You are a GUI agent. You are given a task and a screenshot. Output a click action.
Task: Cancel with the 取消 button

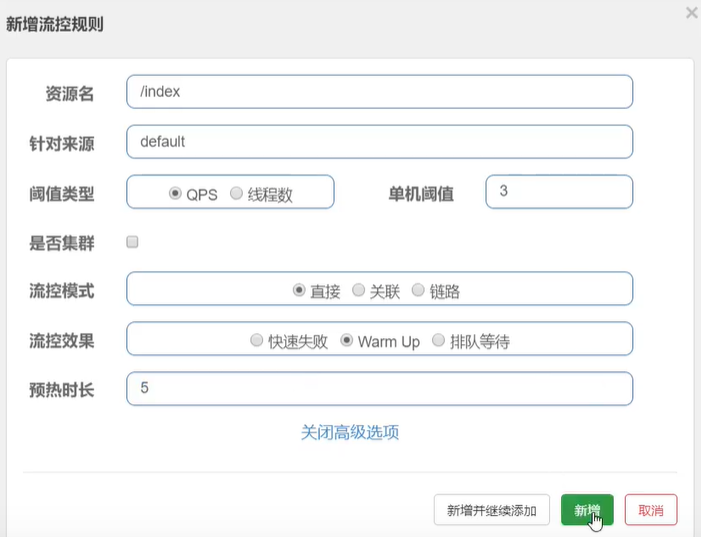pyautogui.click(x=651, y=510)
